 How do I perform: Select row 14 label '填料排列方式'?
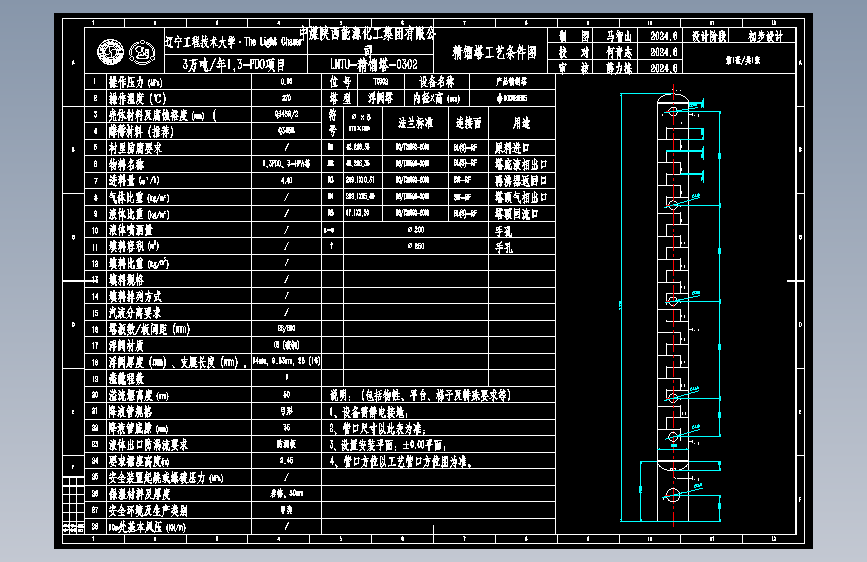click(x=135, y=296)
